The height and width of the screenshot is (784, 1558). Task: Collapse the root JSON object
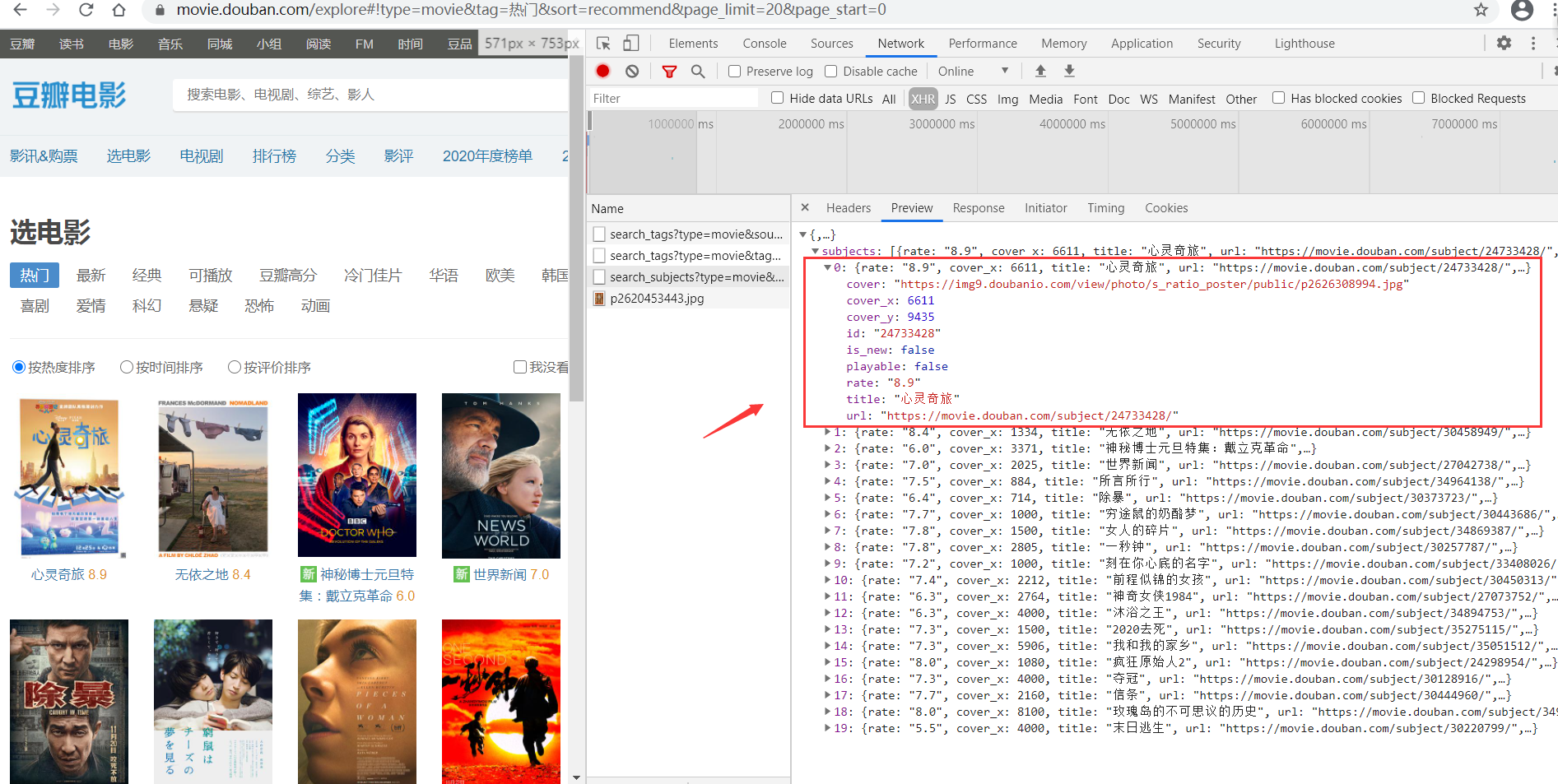803,234
